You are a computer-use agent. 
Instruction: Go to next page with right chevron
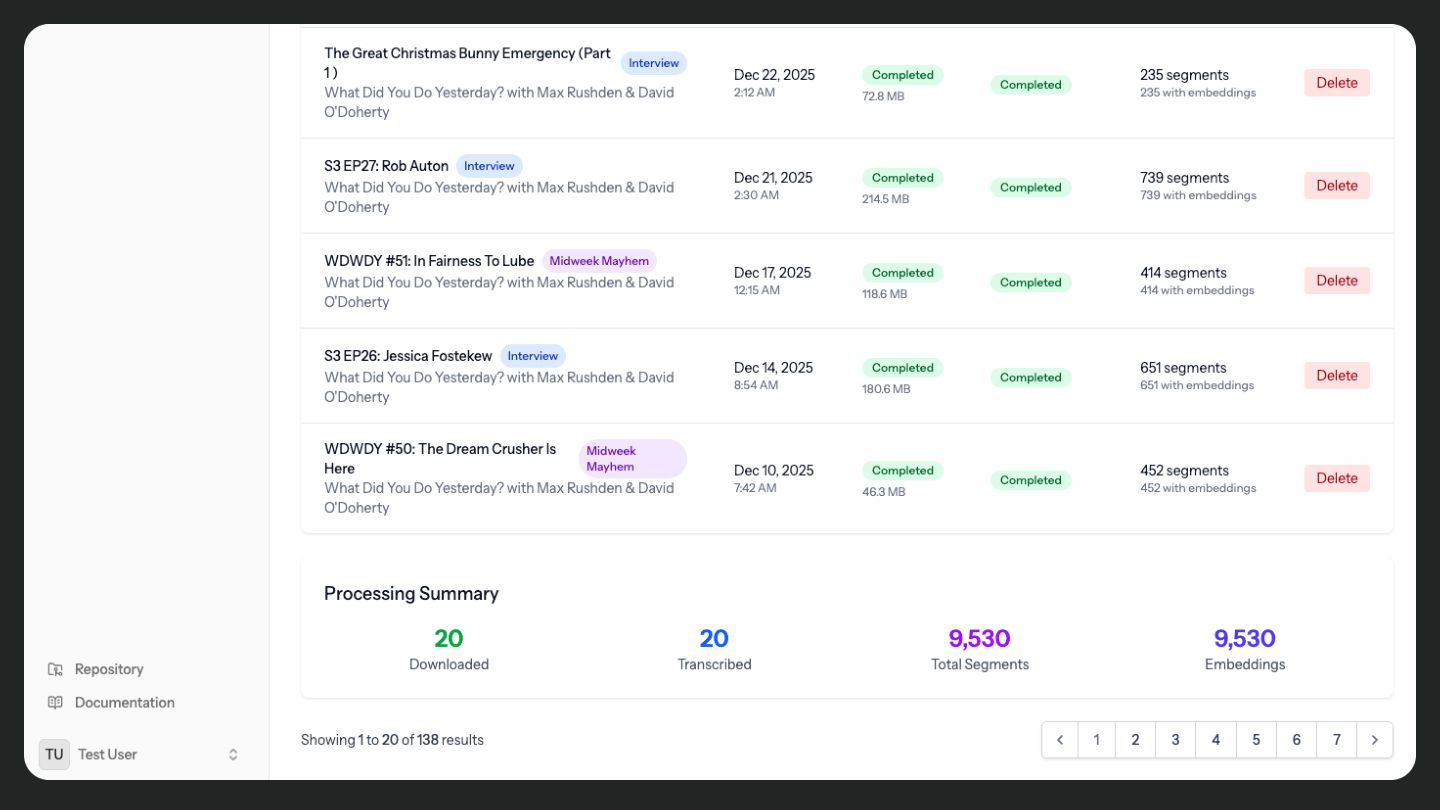point(1375,740)
